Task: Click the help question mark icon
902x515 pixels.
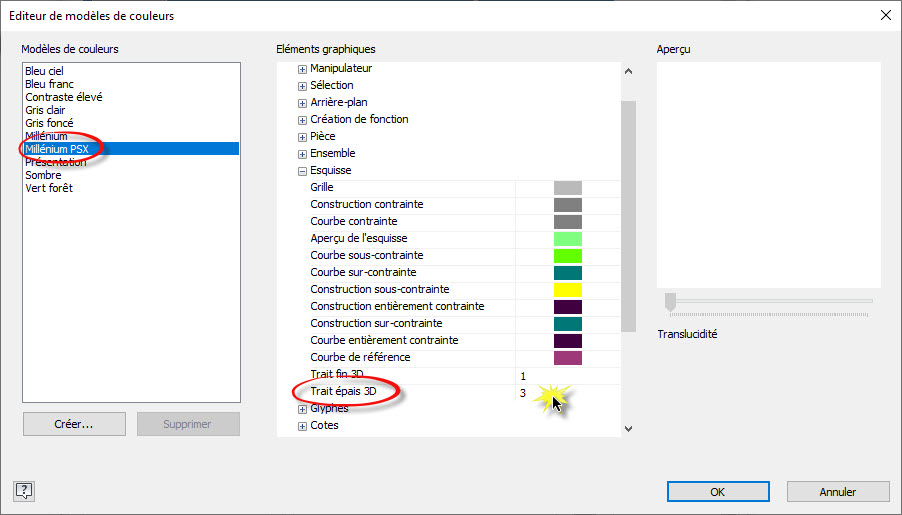Action: (x=25, y=490)
